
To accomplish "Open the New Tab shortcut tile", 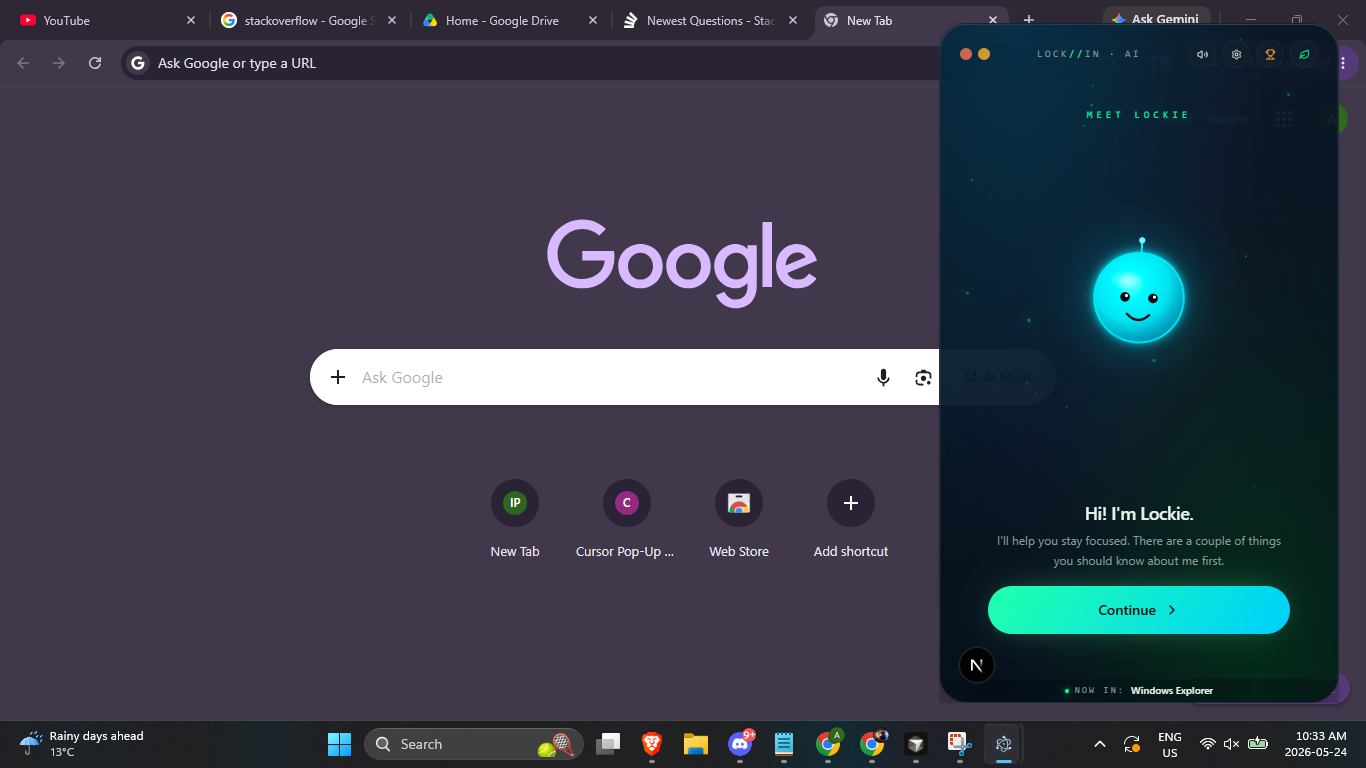I will (x=515, y=519).
